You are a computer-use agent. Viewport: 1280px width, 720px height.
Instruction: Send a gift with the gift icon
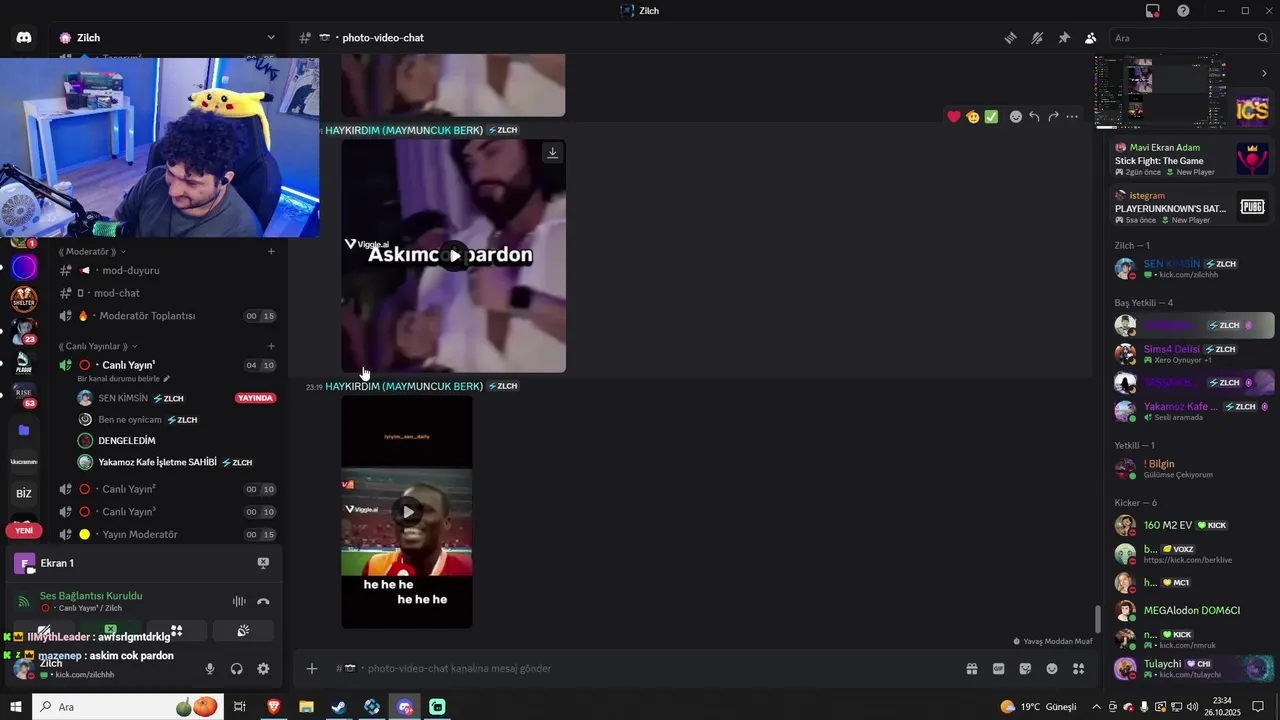point(971,669)
